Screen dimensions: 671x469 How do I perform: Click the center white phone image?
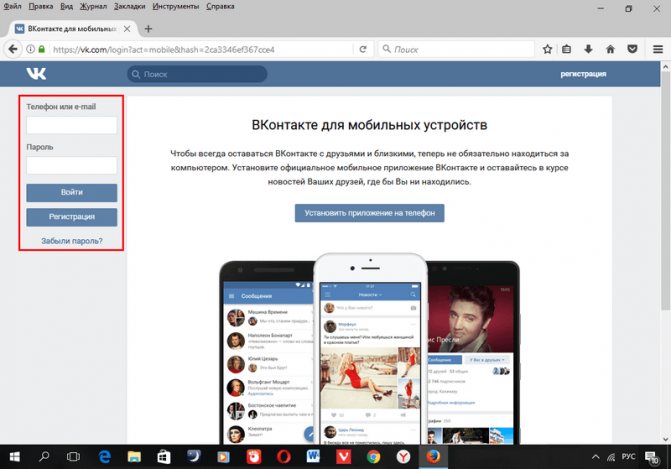tap(370, 349)
